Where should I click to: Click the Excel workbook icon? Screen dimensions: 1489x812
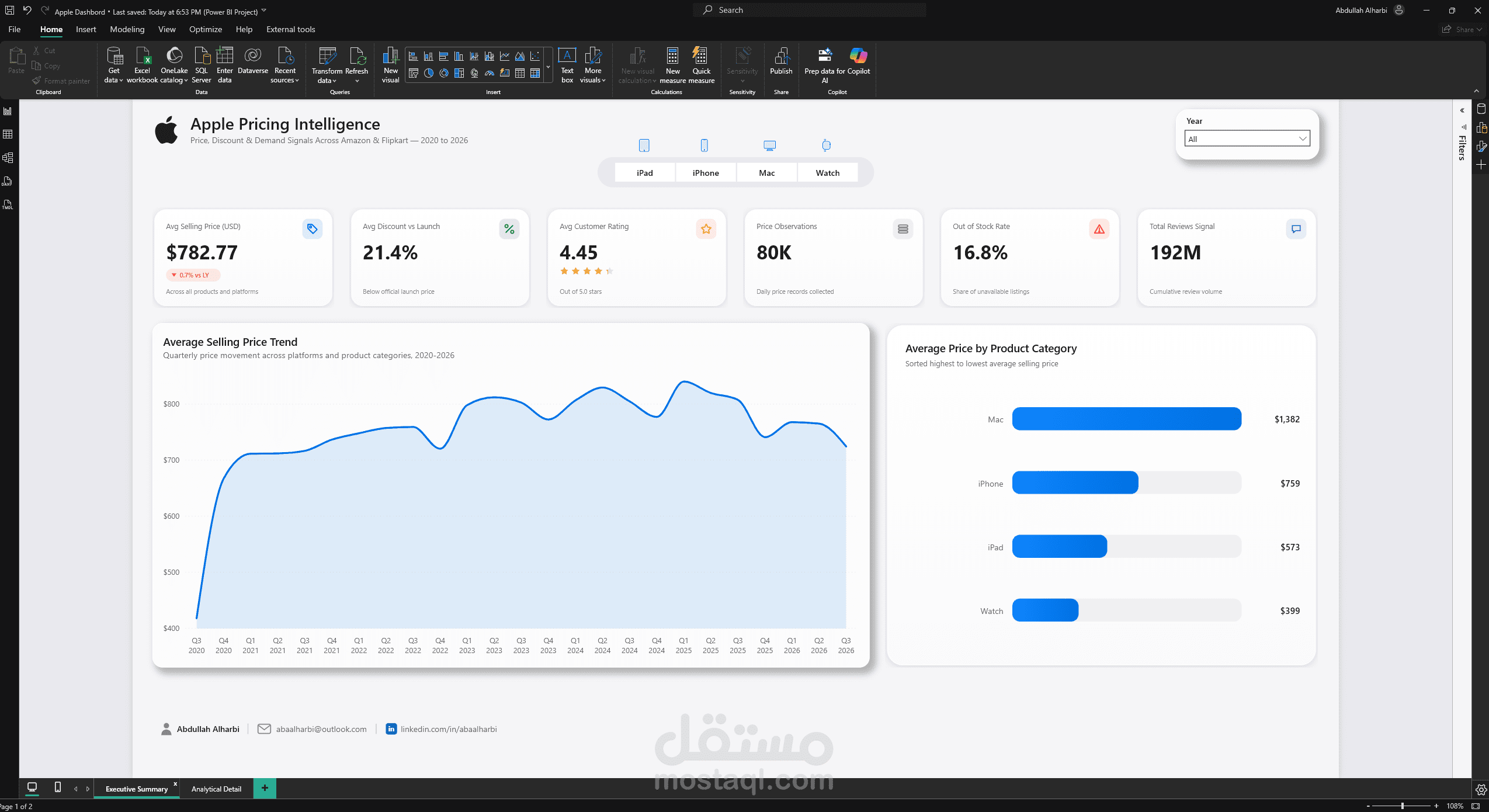pyautogui.click(x=142, y=64)
